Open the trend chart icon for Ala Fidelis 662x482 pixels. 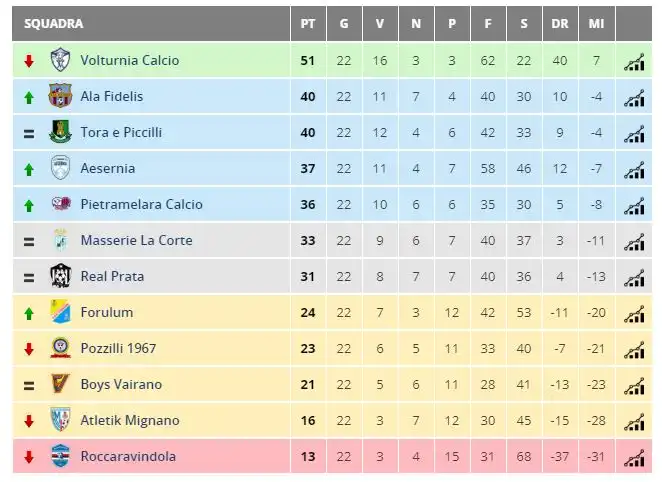(x=634, y=97)
